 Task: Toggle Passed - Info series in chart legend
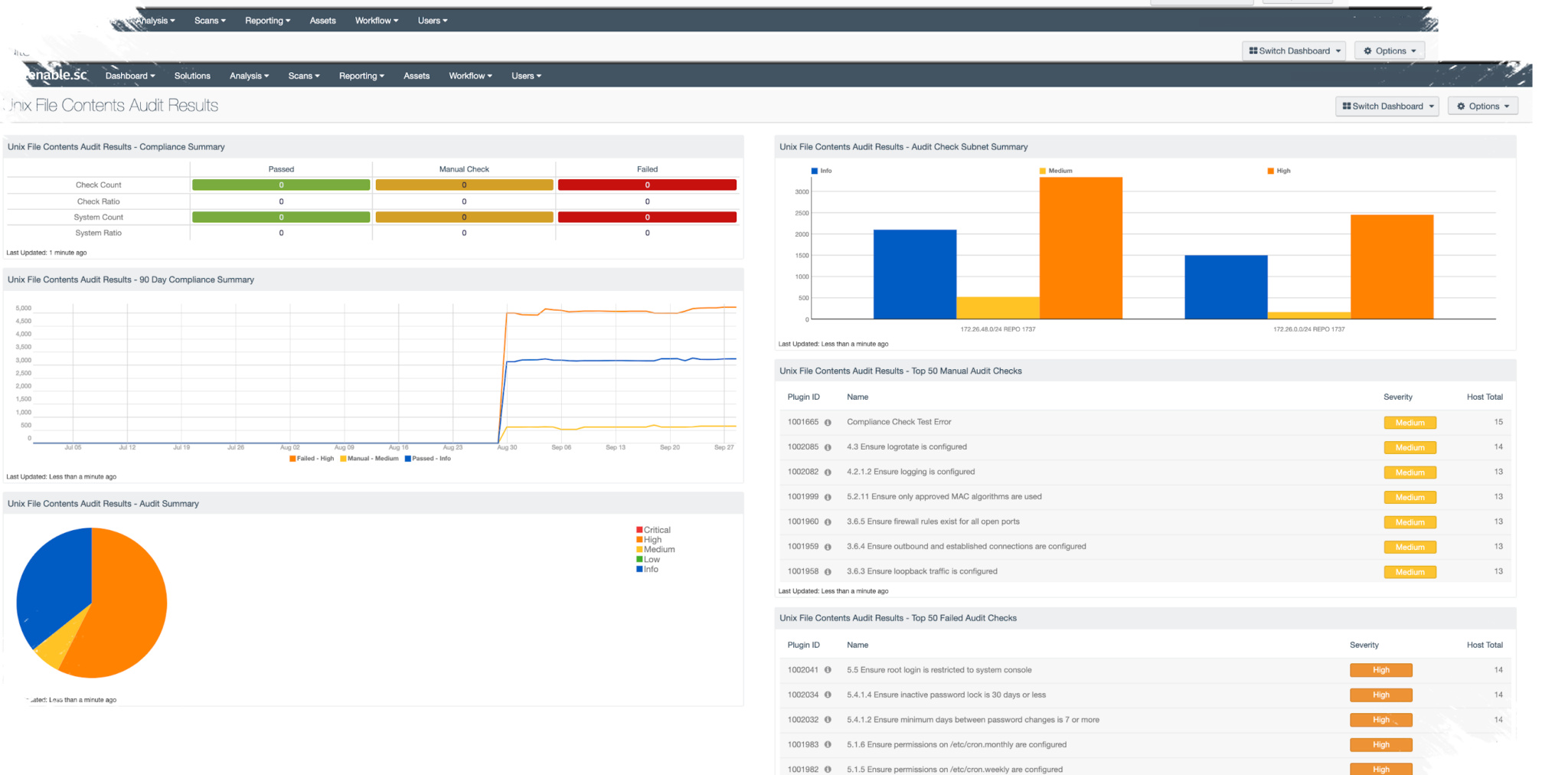(427, 459)
